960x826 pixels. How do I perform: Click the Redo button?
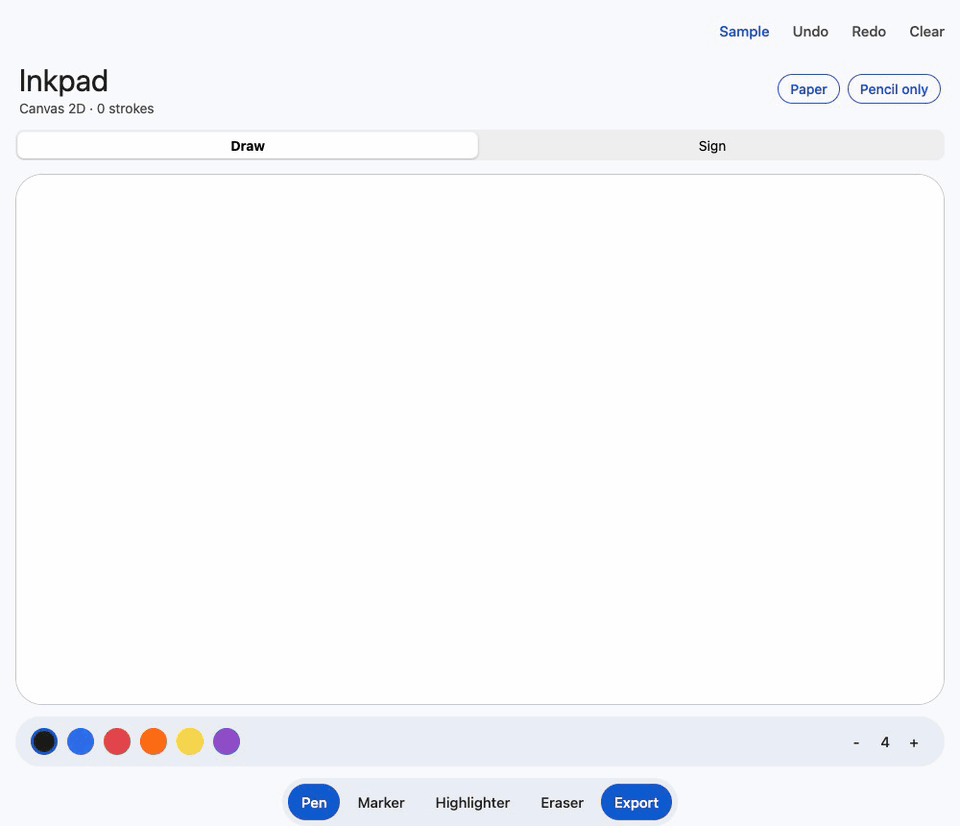click(868, 32)
